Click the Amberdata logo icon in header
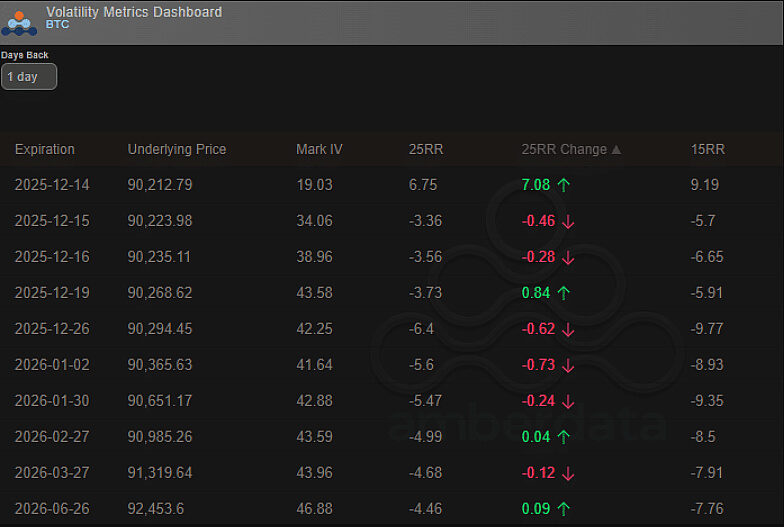This screenshot has height=527, width=784. (x=20, y=21)
